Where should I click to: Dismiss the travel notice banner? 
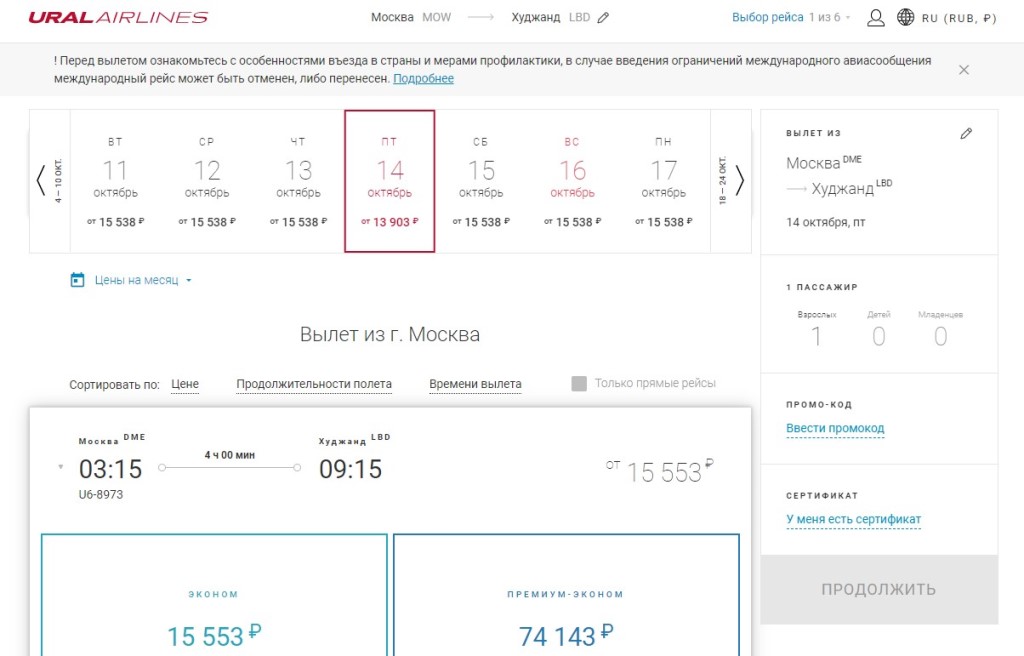pos(964,70)
